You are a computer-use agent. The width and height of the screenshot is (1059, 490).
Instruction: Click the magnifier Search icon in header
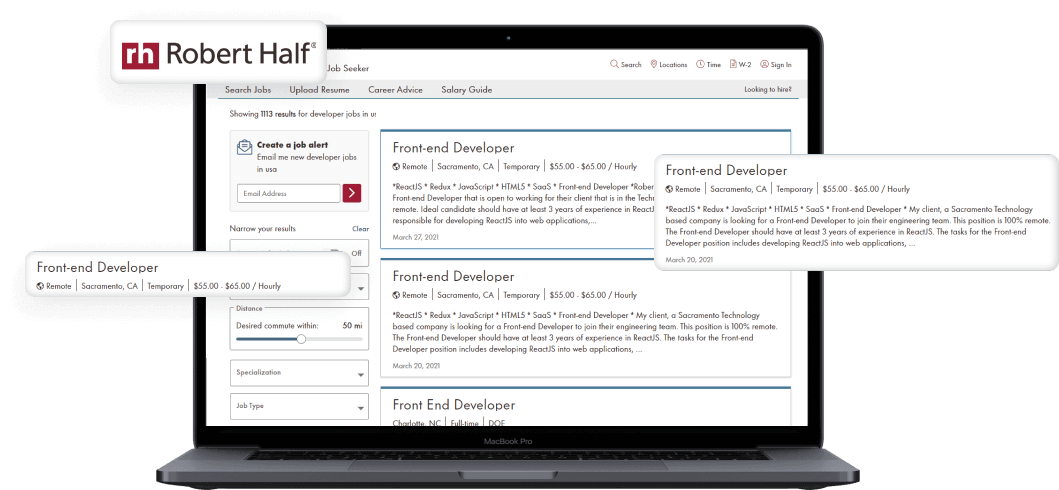point(614,64)
